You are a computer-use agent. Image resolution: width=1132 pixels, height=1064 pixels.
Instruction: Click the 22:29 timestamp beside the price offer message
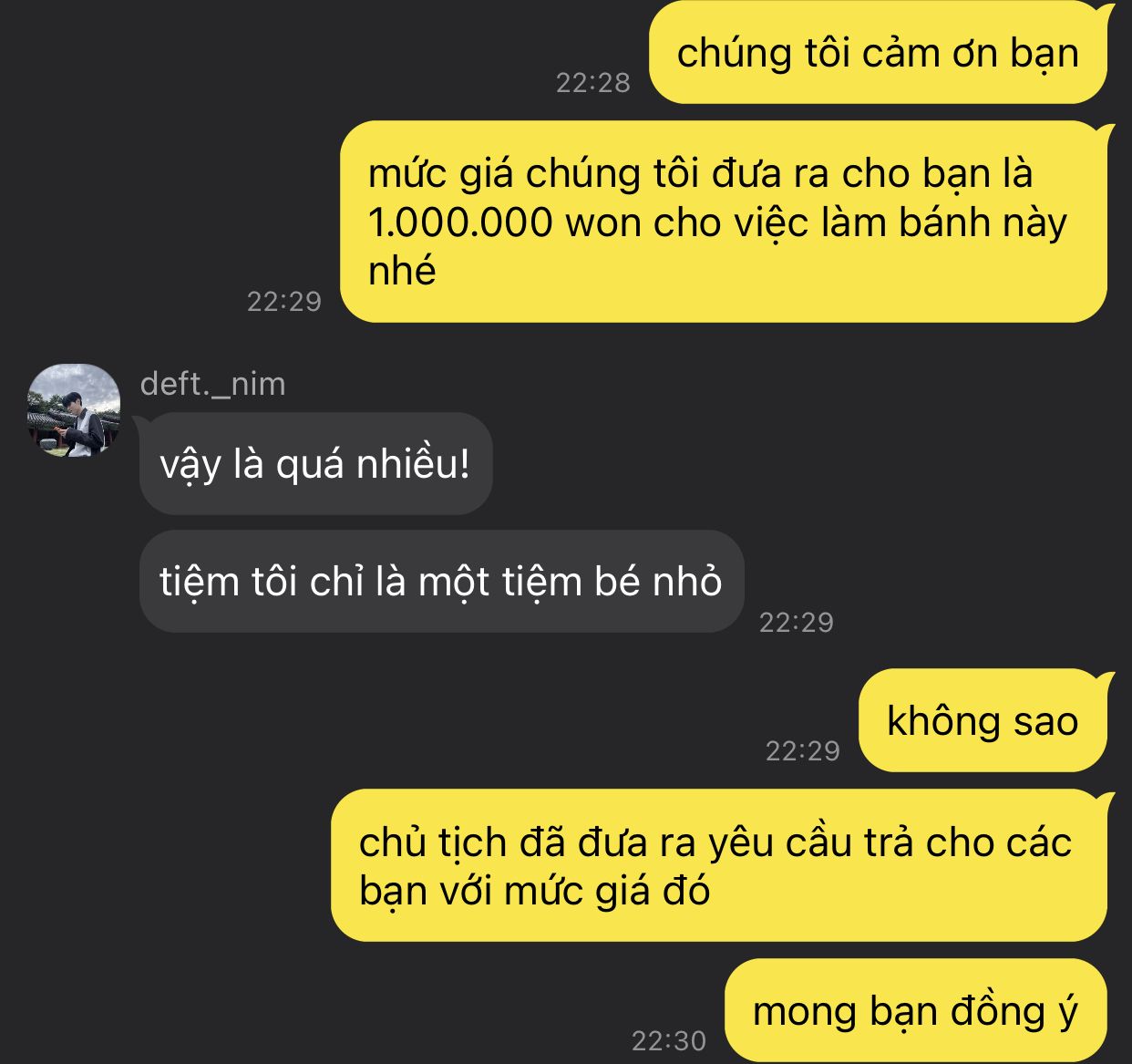click(284, 302)
